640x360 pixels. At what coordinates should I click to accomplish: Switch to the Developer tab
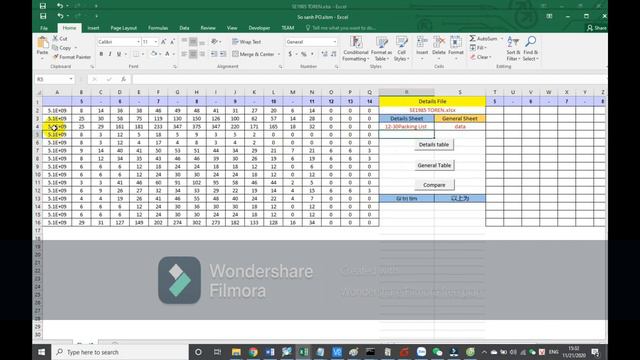coord(259,28)
